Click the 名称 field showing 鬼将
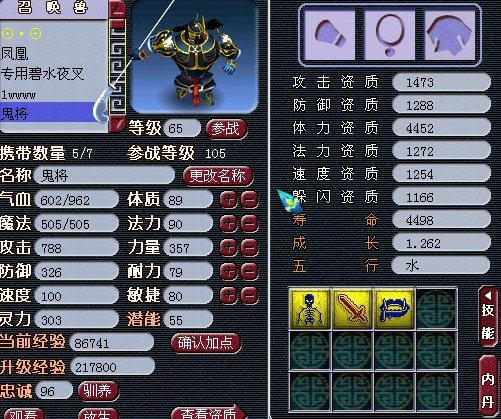The image size is (501, 419). [104, 175]
